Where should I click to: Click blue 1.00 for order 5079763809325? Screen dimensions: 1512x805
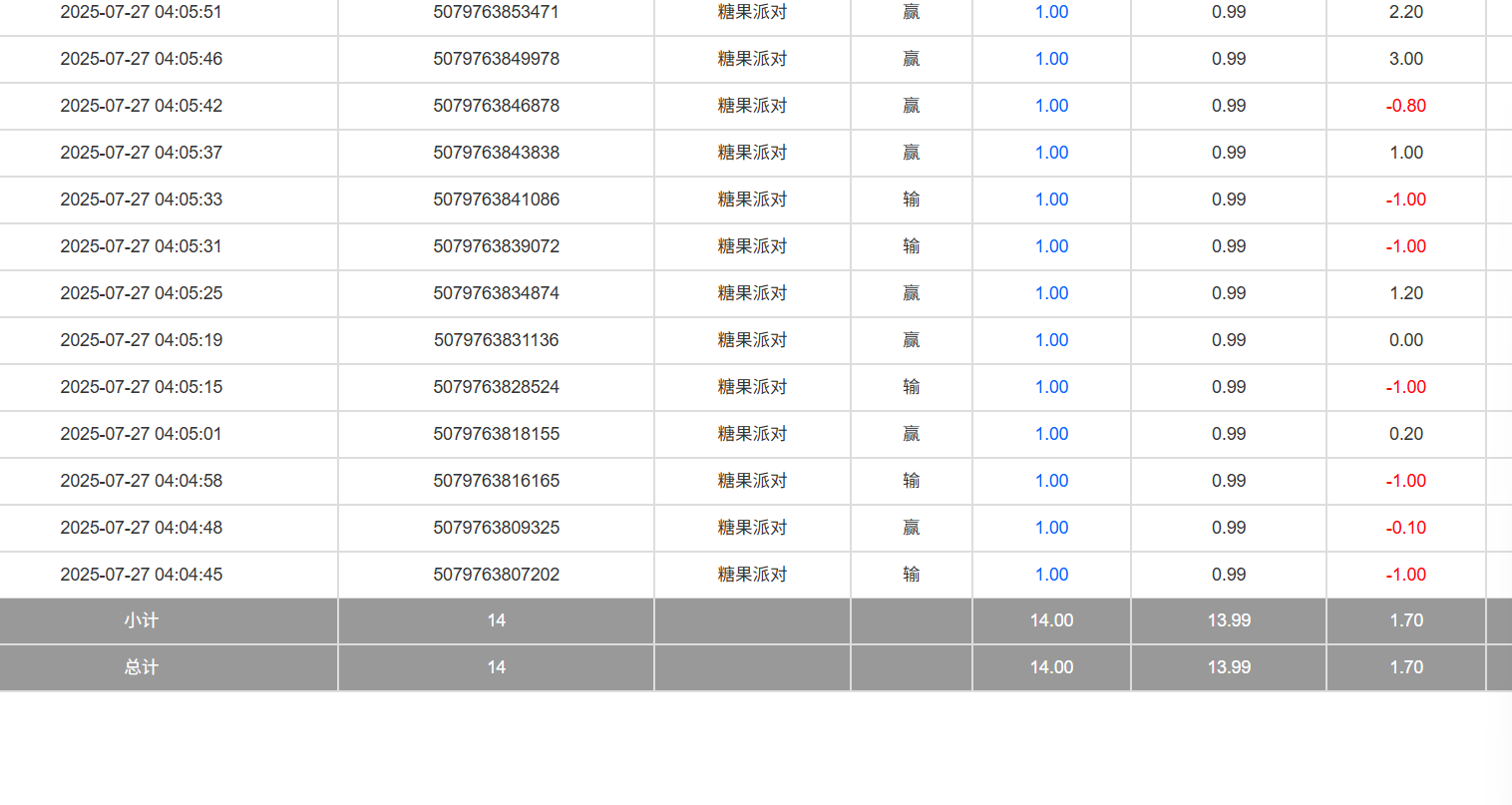(1051, 528)
